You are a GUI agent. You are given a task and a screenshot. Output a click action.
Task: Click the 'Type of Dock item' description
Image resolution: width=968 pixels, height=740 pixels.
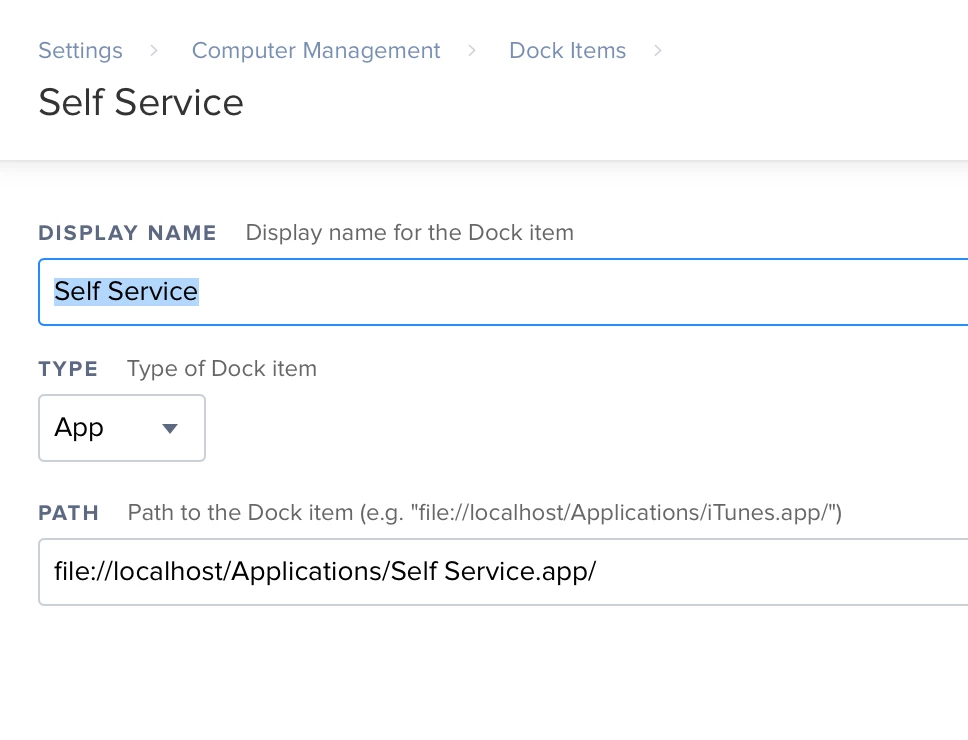coord(222,368)
